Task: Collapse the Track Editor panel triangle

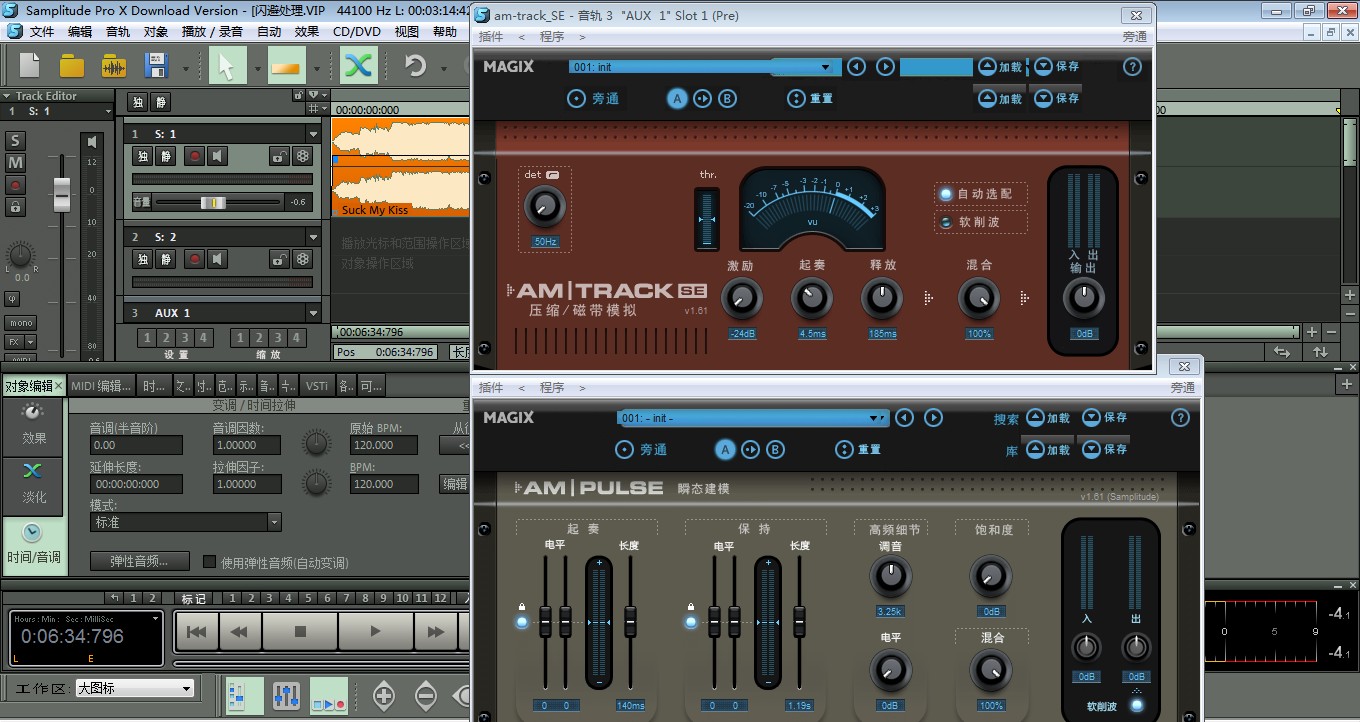Action: click(8, 97)
